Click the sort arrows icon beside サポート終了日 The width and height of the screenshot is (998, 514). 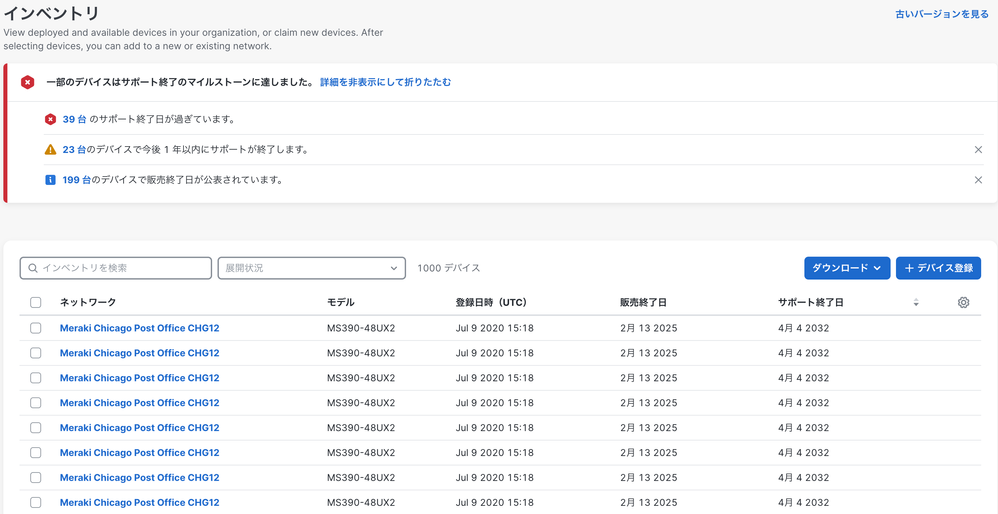pyautogui.click(x=916, y=302)
